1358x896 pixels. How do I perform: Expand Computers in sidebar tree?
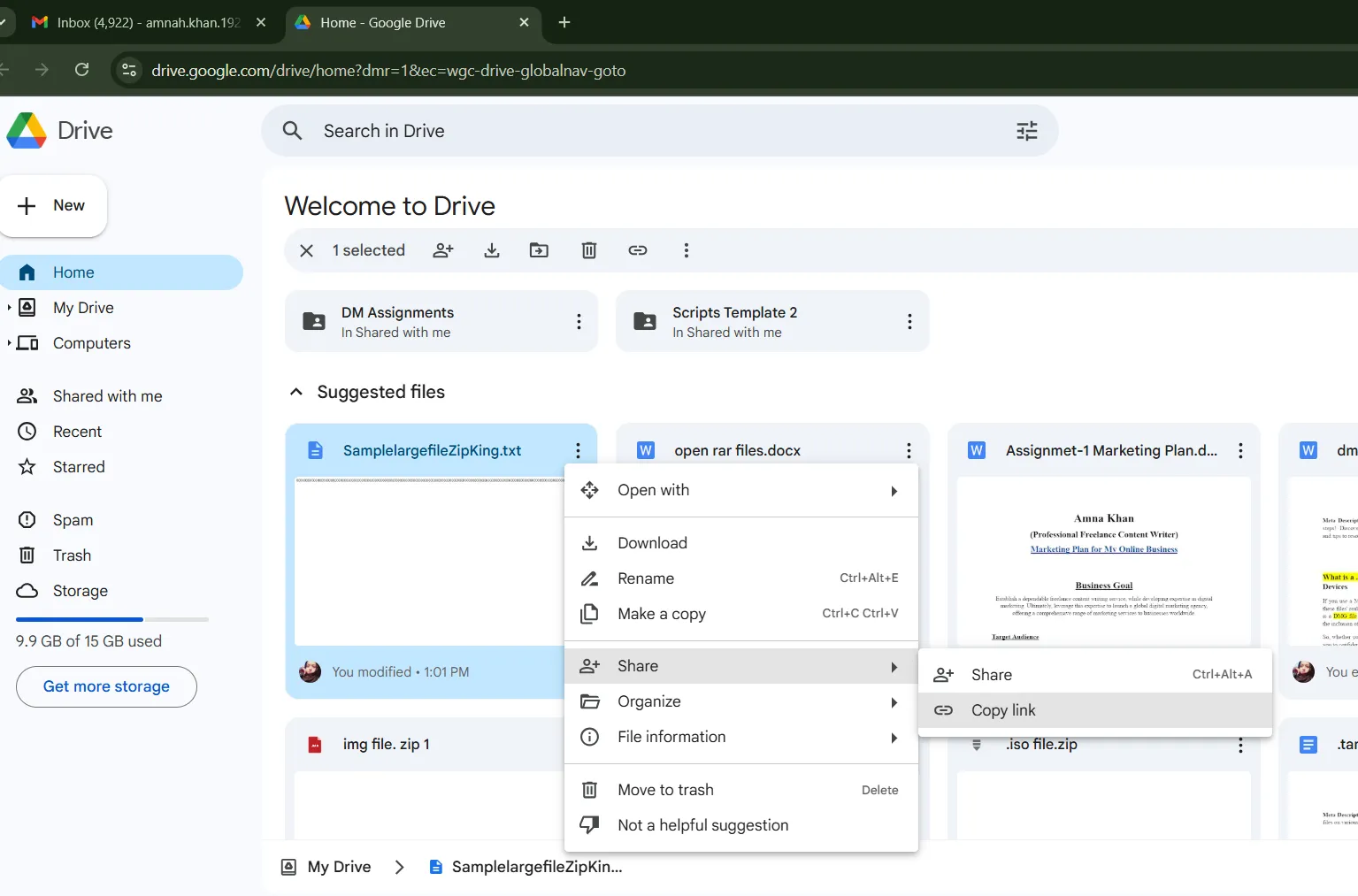9,343
